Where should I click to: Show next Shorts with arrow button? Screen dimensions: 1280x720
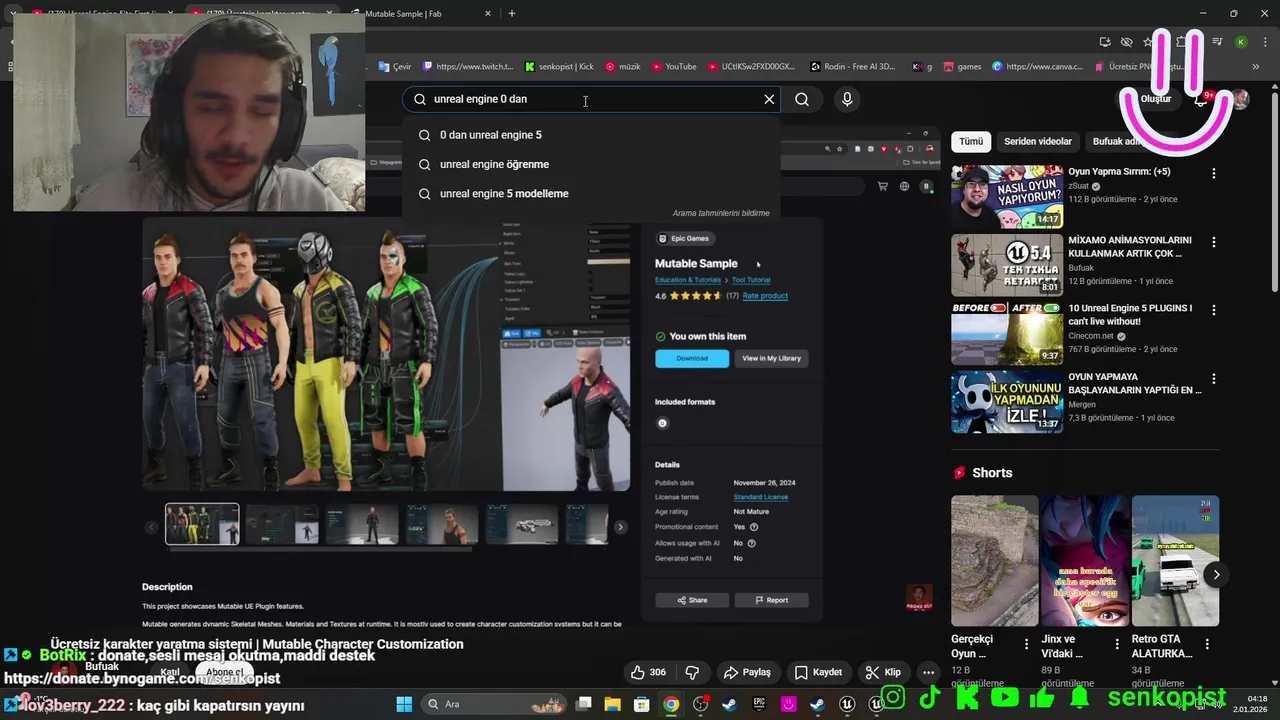point(1216,574)
